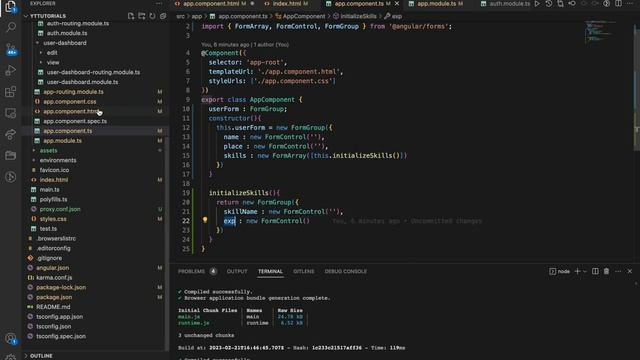This screenshot has height=360, width=640.
Task: Open terminal panel more actions ellipsis
Action: click(618, 271)
